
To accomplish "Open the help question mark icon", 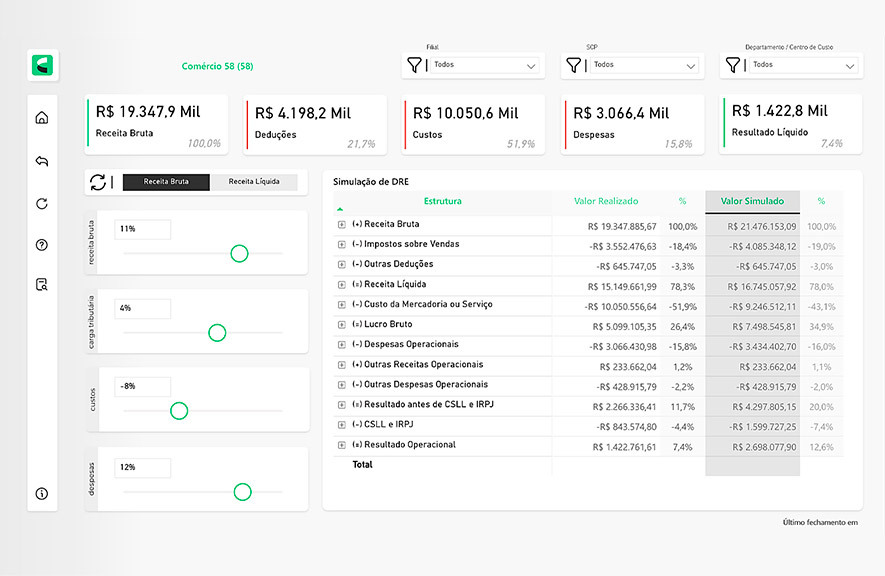I will coord(42,245).
